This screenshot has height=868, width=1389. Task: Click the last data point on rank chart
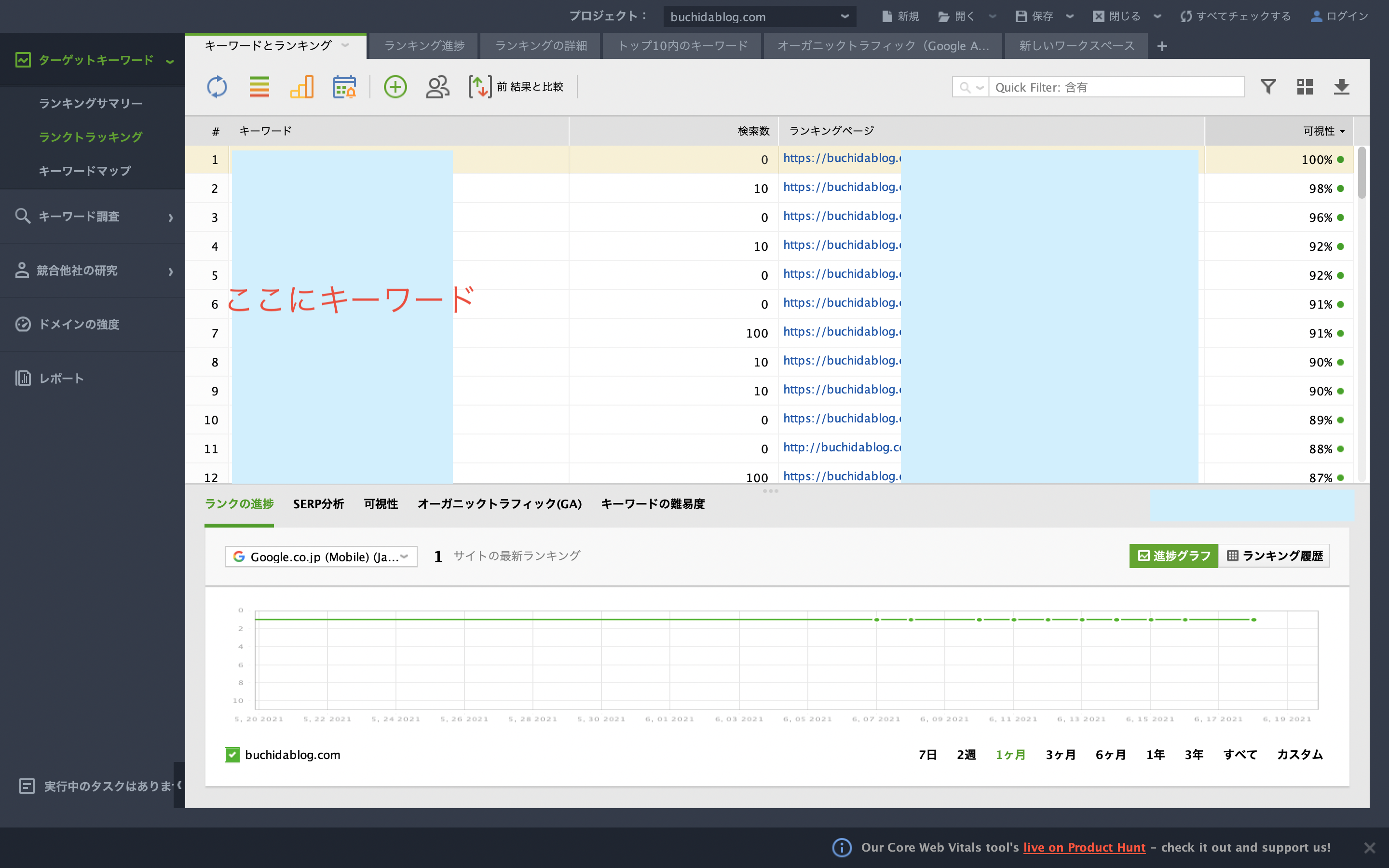coord(1253,620)
